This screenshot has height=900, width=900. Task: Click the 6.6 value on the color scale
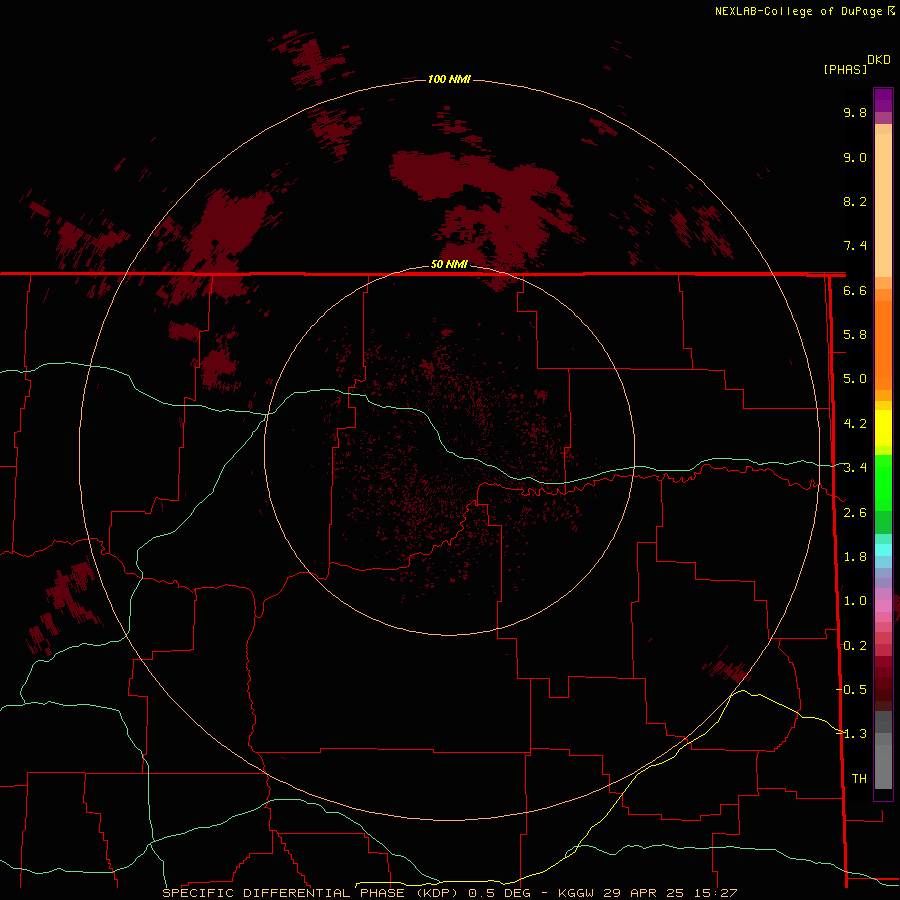coord(855,290)
